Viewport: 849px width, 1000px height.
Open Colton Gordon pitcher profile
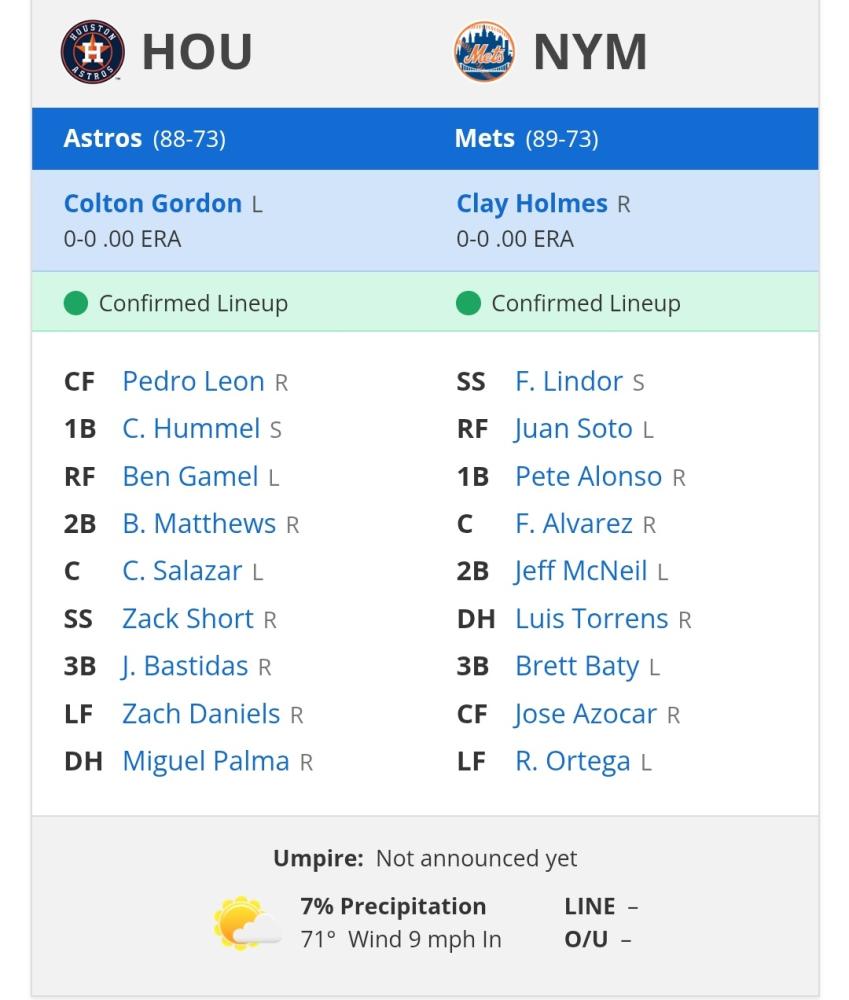(153, 203)
